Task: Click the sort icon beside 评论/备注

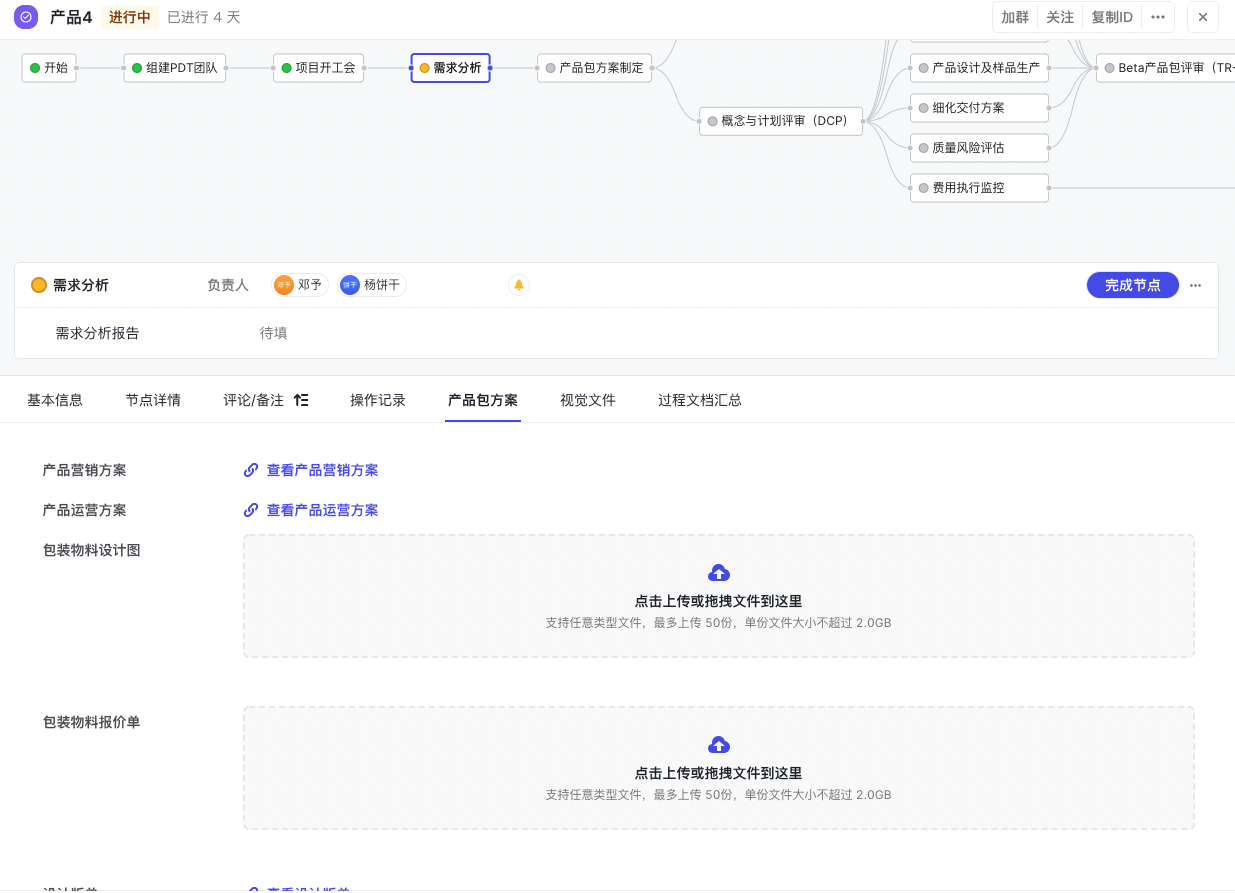Action: point(301,400)
